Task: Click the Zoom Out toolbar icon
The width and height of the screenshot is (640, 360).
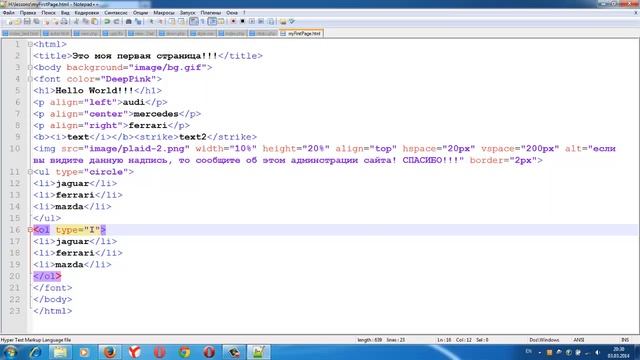Action: click(x=160, y=21)
